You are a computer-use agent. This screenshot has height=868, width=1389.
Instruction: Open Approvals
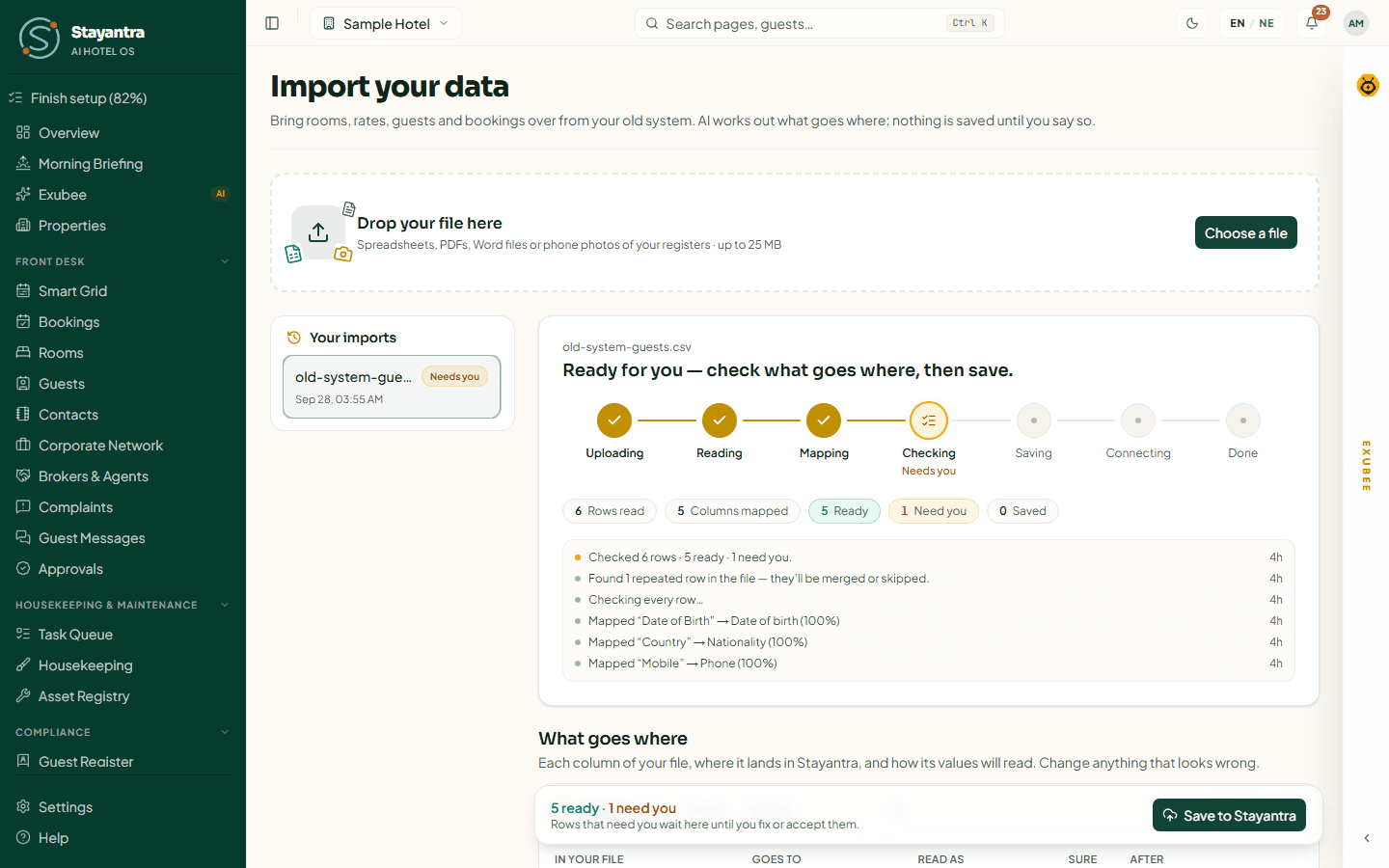click(x=123, y=569)
